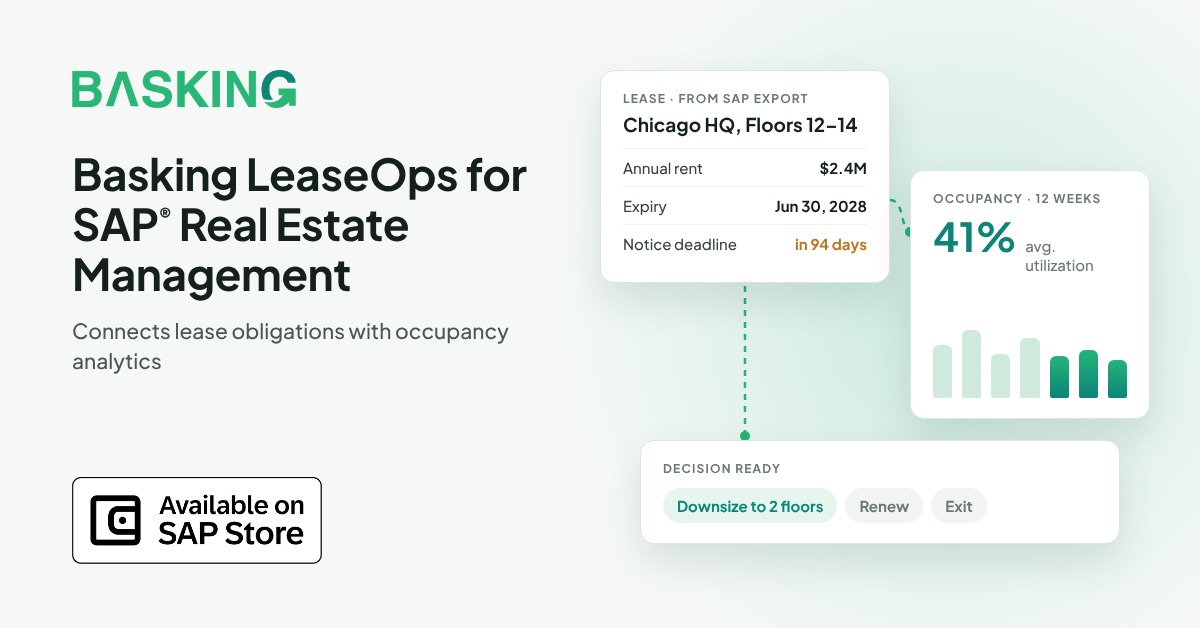Screen dimensions: 1200x628
Task: Click the expiry date Jun 30, 2028
Action: pos(821,207)
